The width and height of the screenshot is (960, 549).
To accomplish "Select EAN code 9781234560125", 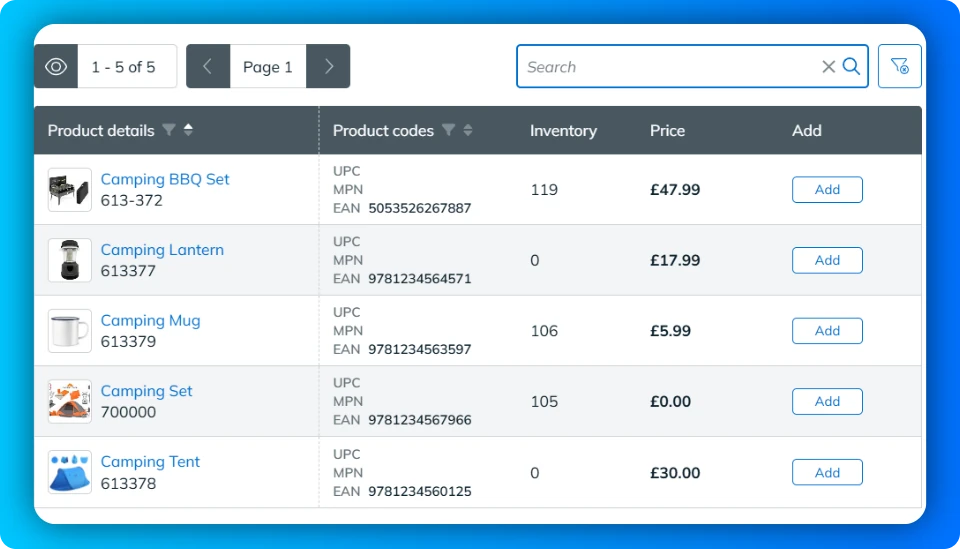I will point(419,491).
